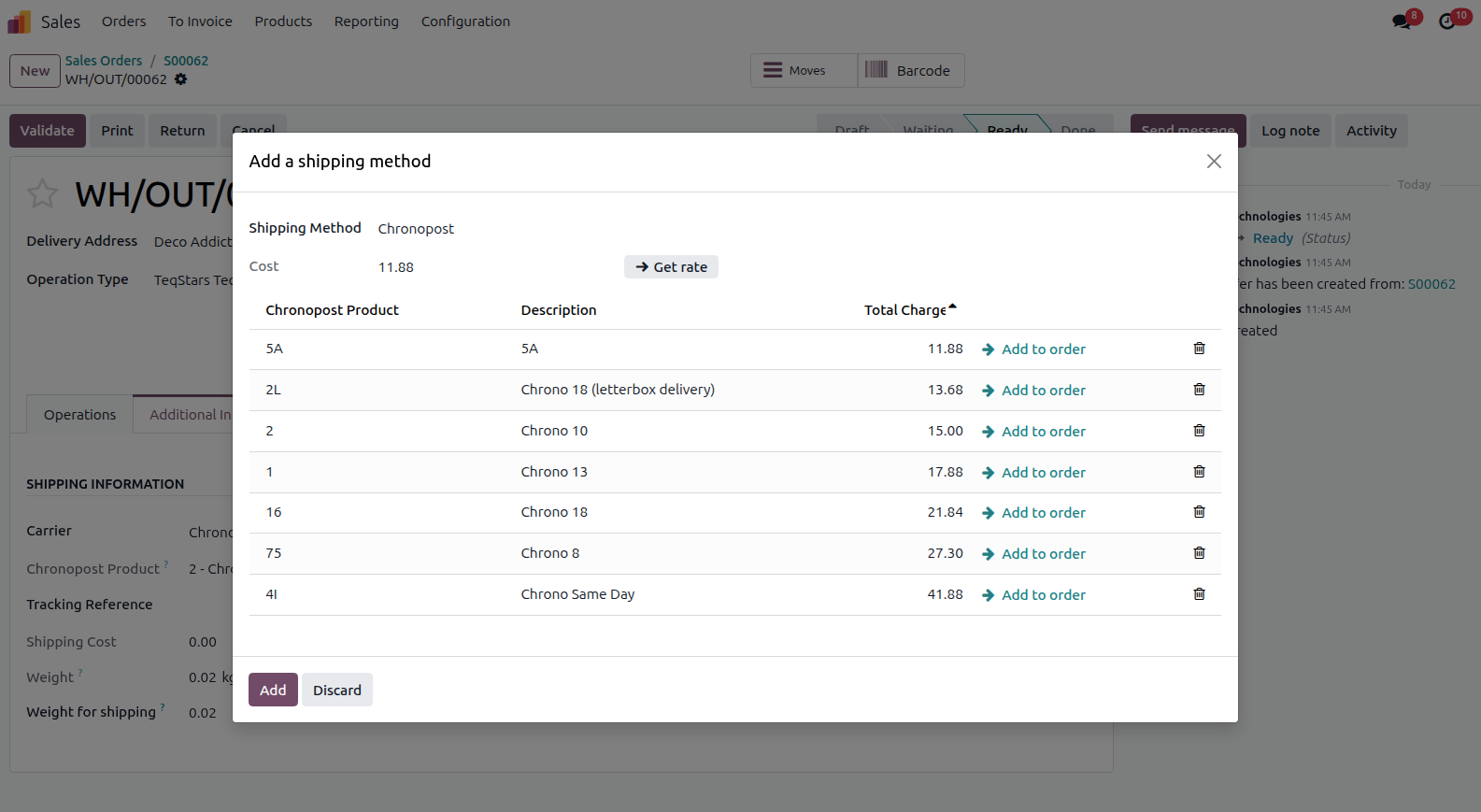This screenshot has width=1481, height=812.
Task: Mark the transfer as favorite with star
Action: coord(42,194)
